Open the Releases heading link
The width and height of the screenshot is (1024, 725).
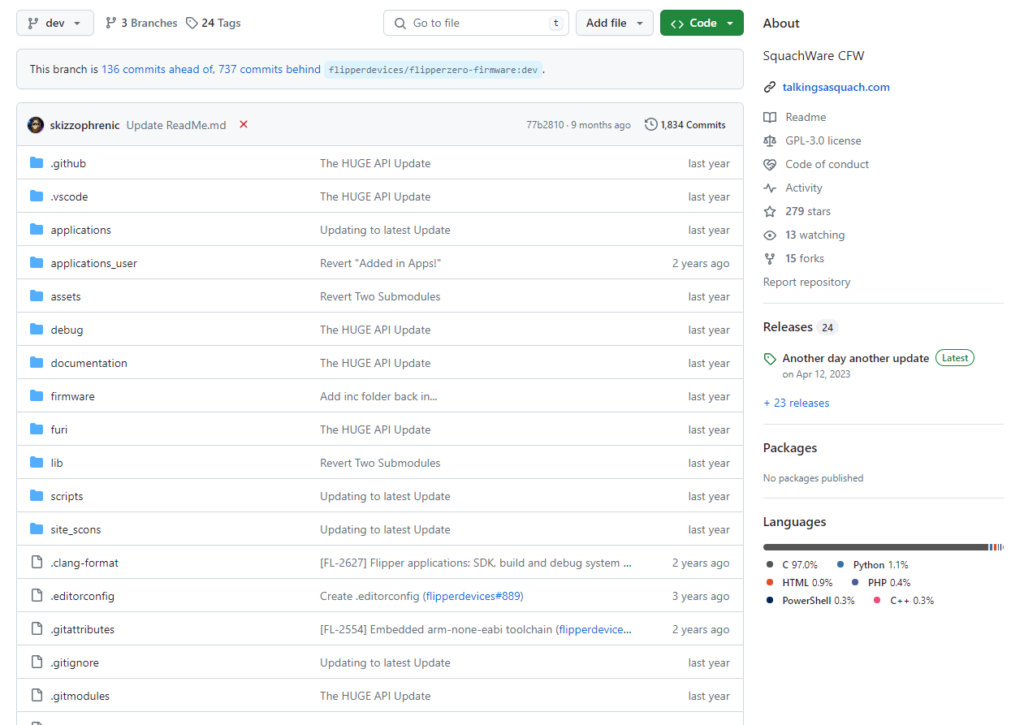click(x=788, y=327)
